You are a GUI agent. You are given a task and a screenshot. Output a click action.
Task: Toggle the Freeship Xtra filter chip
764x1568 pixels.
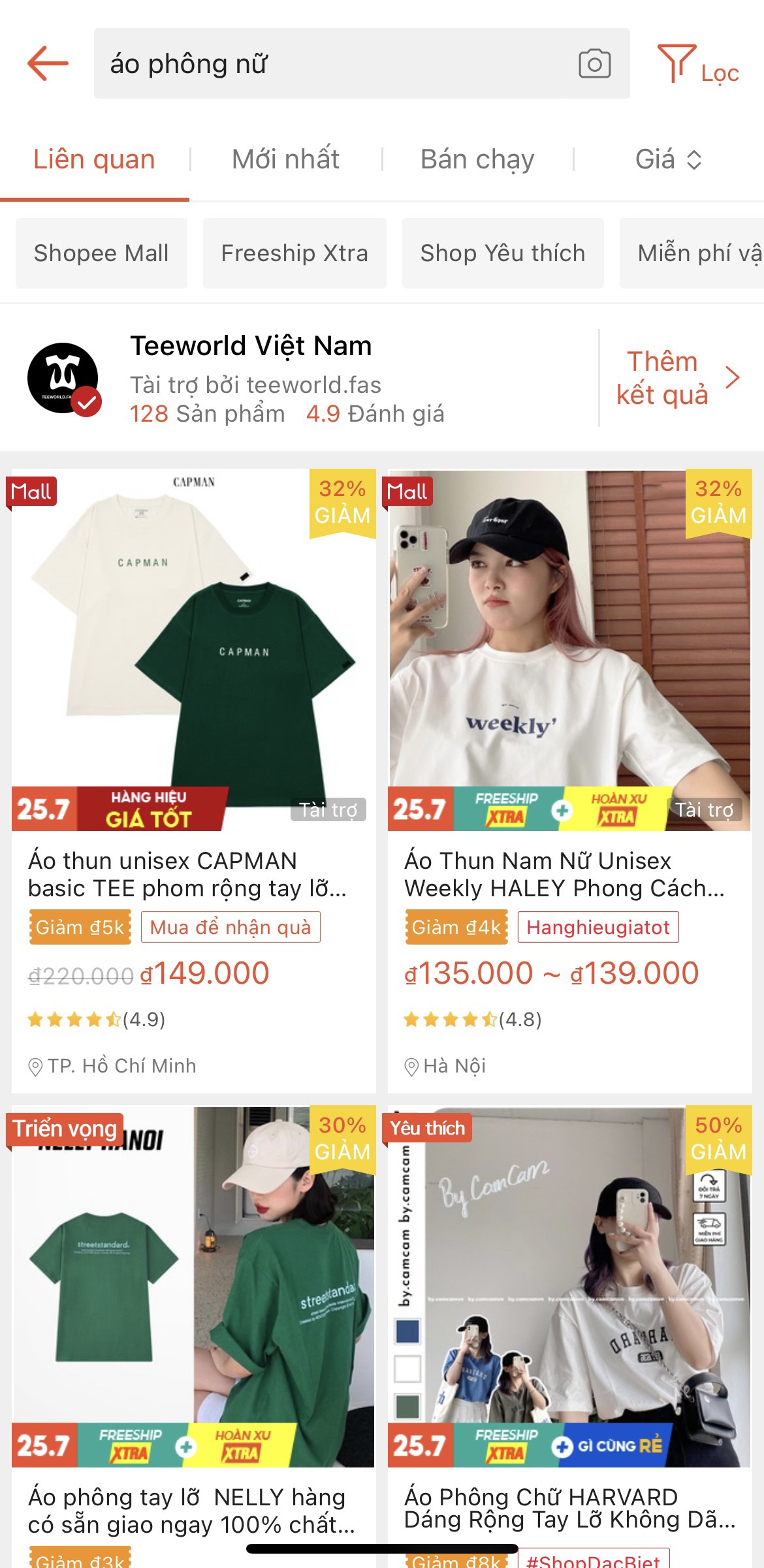294,253
